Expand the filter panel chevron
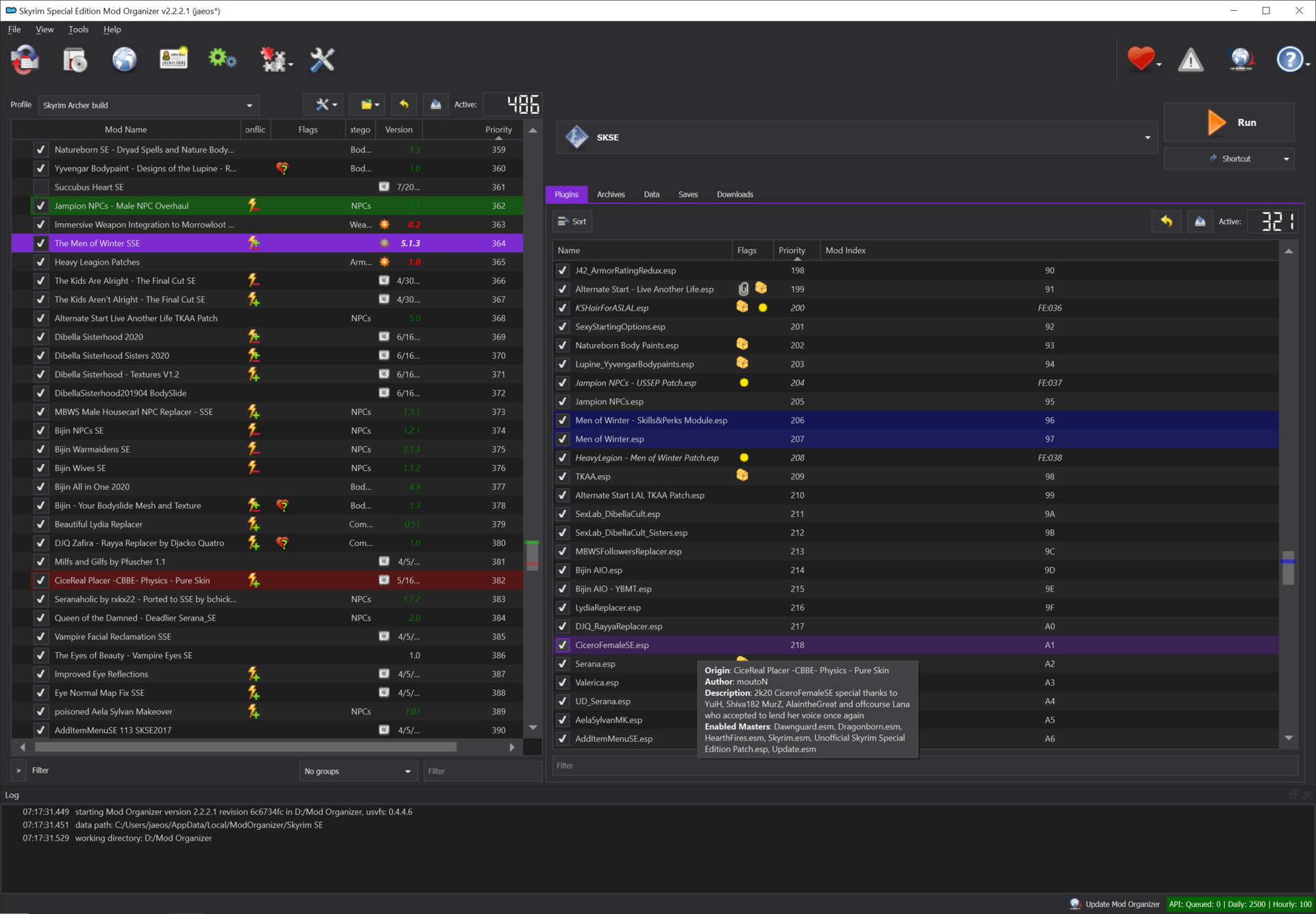The height and width of the screenshot is (914, 1316). (19, 770)
